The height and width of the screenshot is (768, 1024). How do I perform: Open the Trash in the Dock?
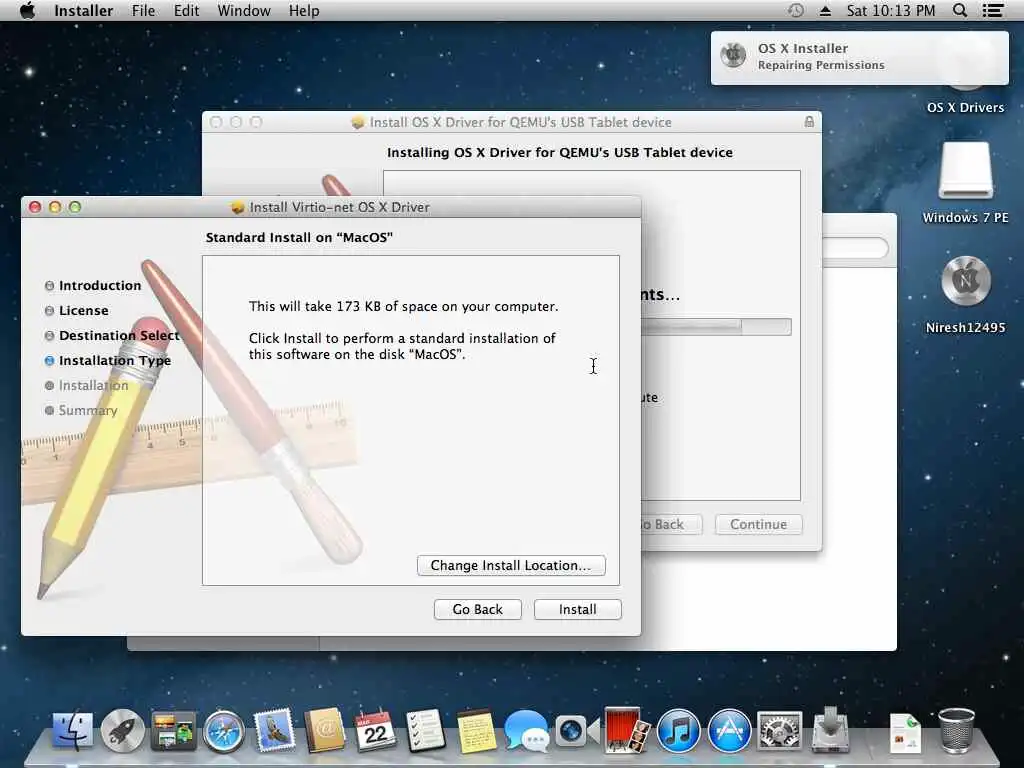pyautogui.click(x=956, y=730)
